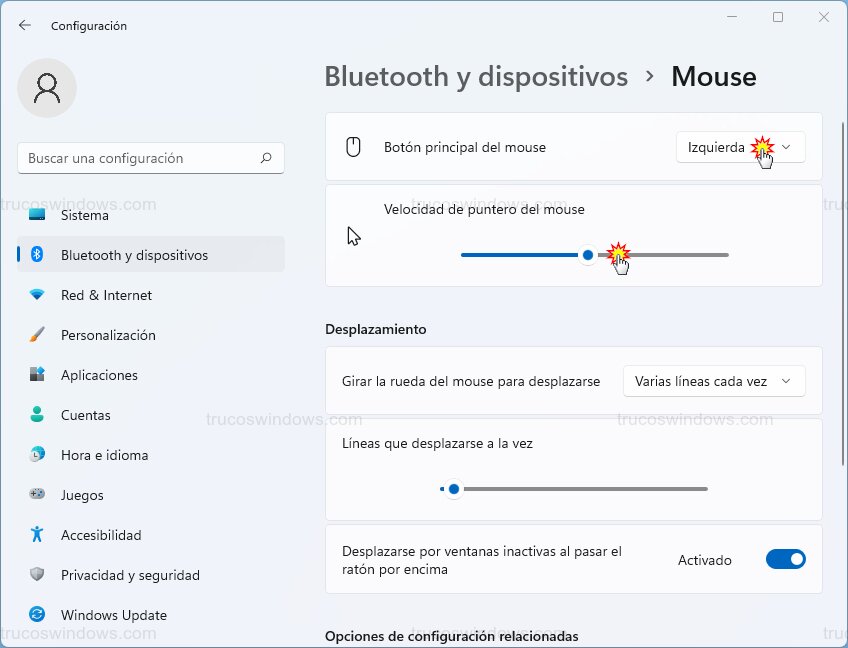Screen dimensions: 848x648
Task: Click the back arrow button
Action: [24, 25]
